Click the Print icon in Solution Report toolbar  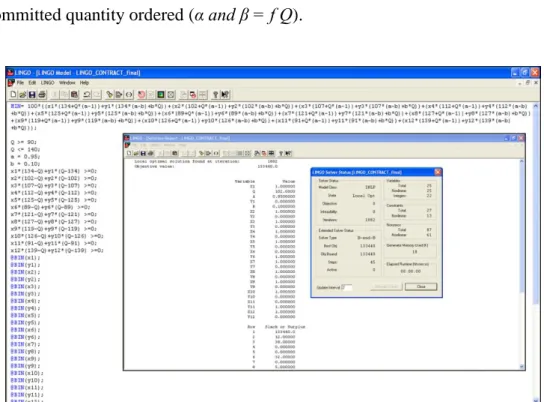tap(151, 153)
